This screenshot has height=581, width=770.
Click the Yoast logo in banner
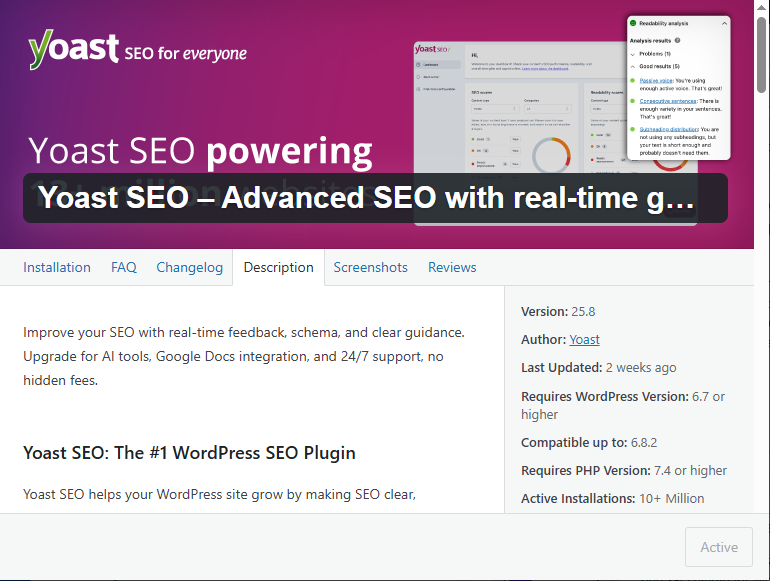point(74,50)
